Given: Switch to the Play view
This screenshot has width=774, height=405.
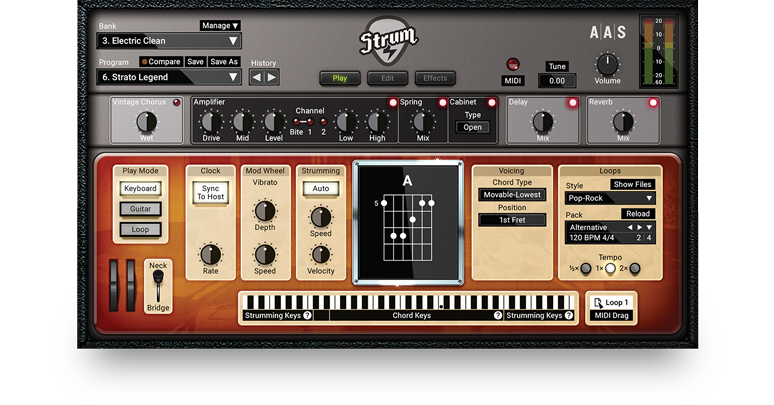Looking at the screenshot, I should [x=340, y=78].
